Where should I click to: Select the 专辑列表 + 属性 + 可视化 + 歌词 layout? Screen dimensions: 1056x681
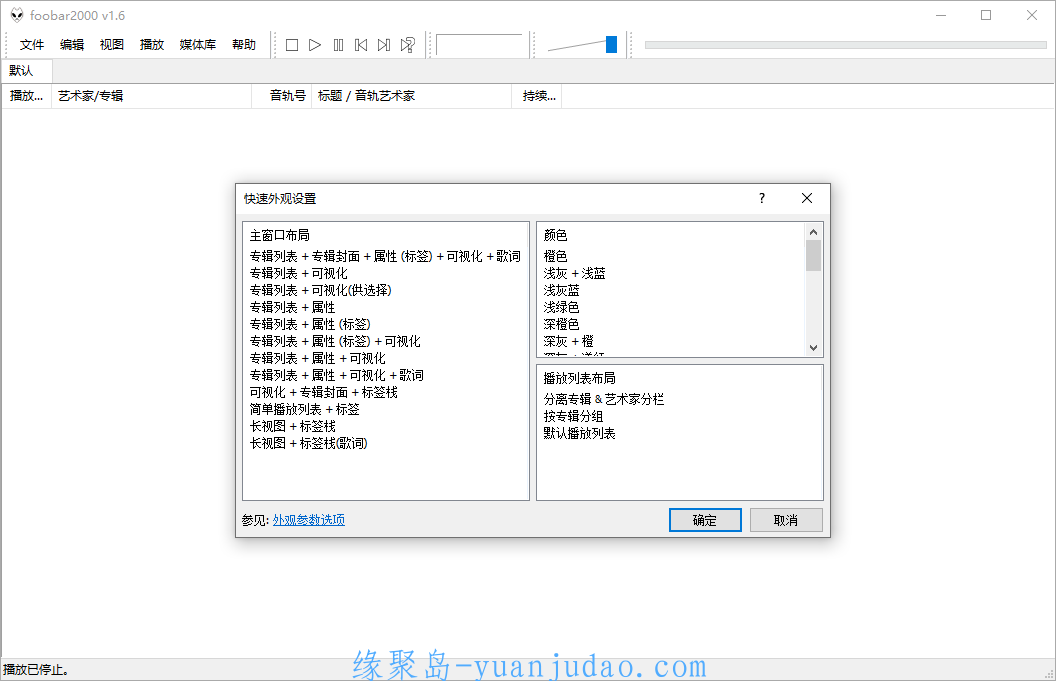coord(336,375)
